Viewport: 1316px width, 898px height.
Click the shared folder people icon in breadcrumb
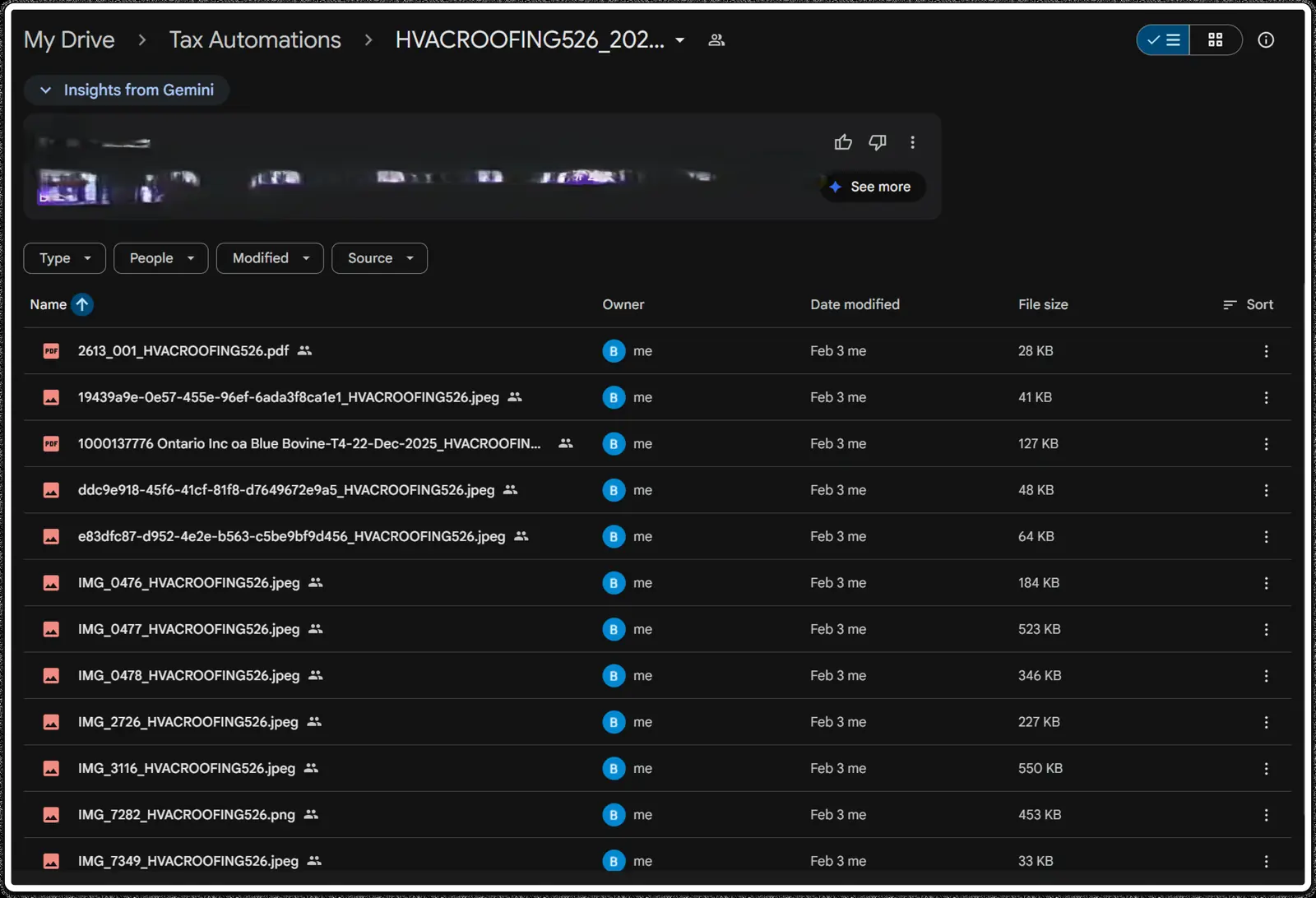click(716, 39)
